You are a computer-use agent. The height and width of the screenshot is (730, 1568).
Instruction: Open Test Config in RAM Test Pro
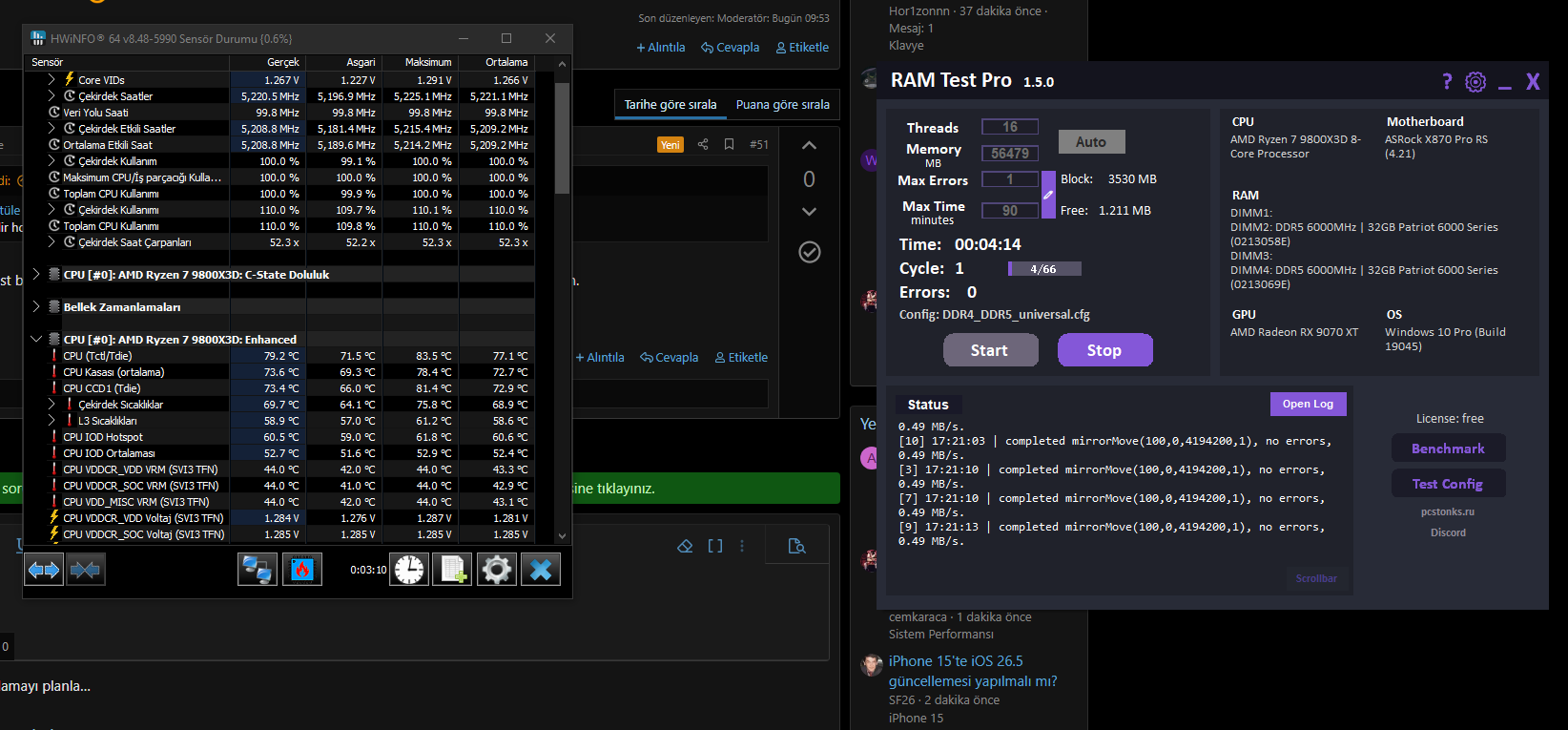coord(1448,484)
